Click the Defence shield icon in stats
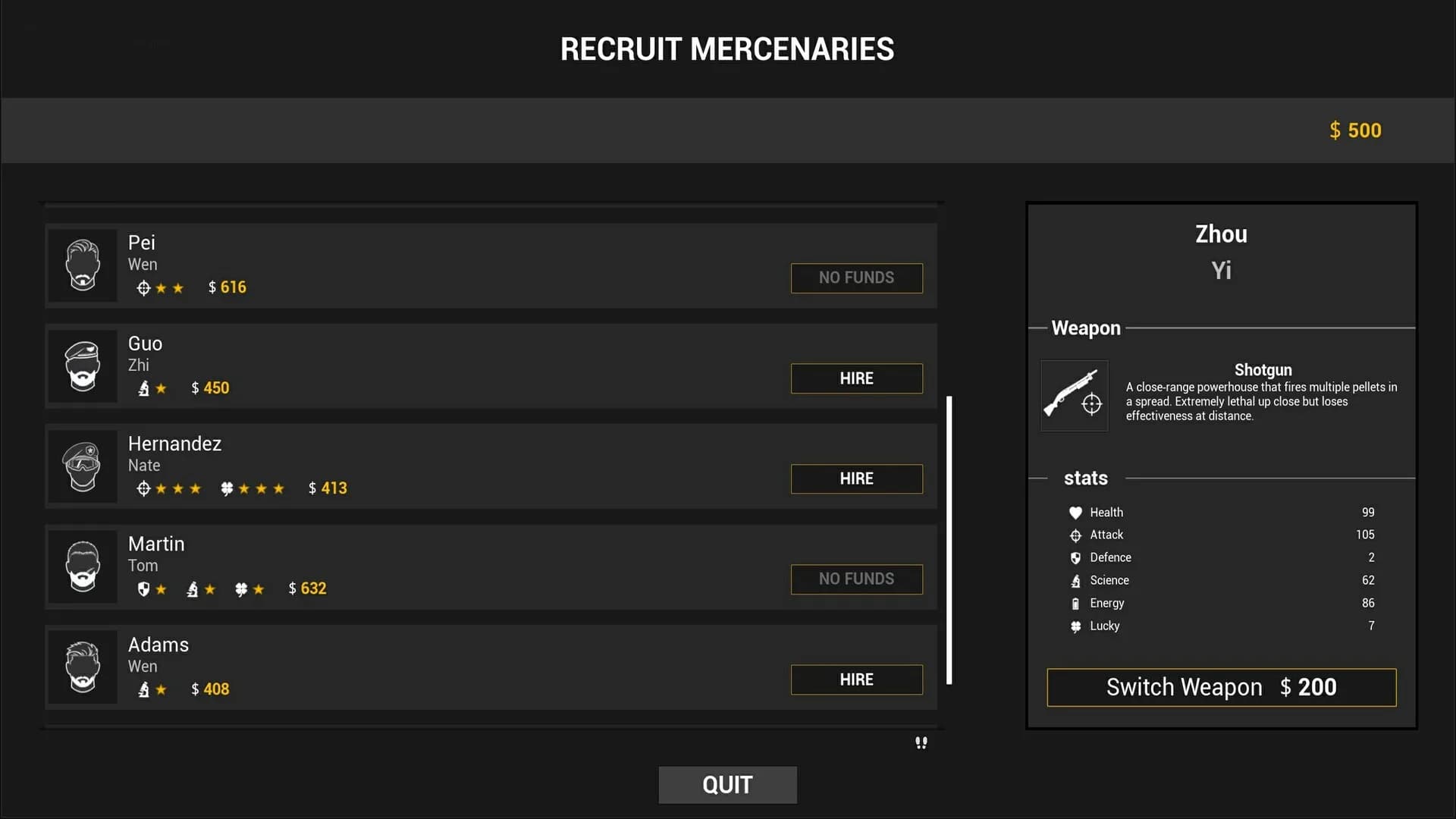 (1075, 558)
